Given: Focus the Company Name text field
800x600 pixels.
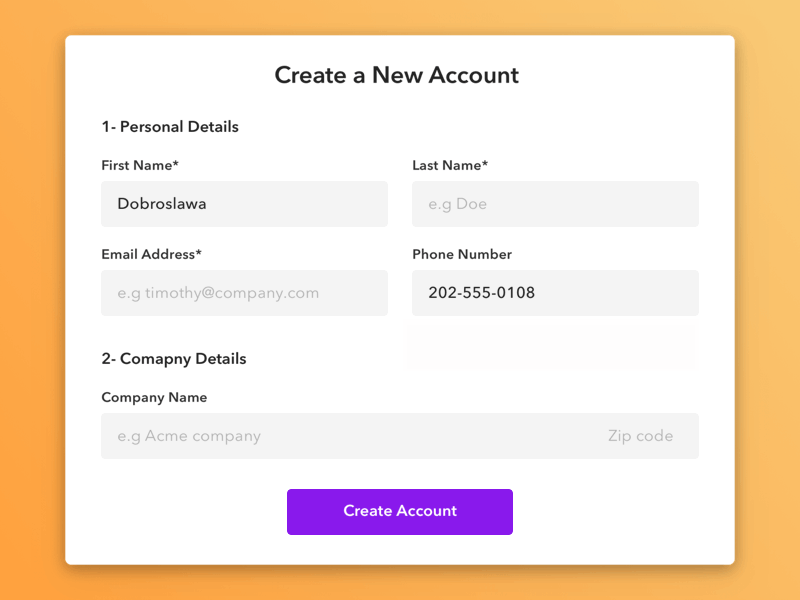Looking at the screenshot, I should (x=340, y=436).
